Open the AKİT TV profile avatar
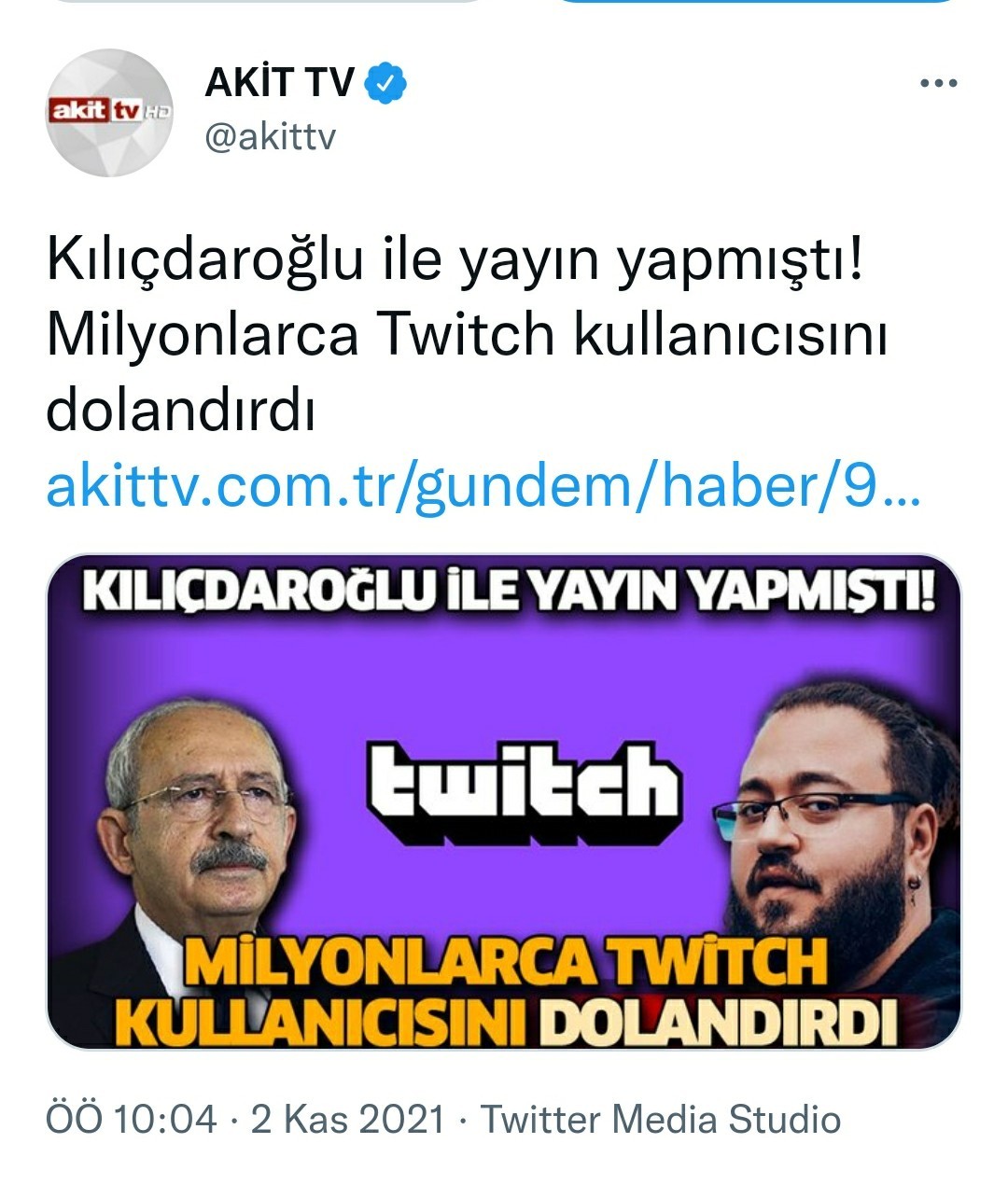Image resolution: width=1008 pixels, height=1185 pixels. (x=111, y=113)
